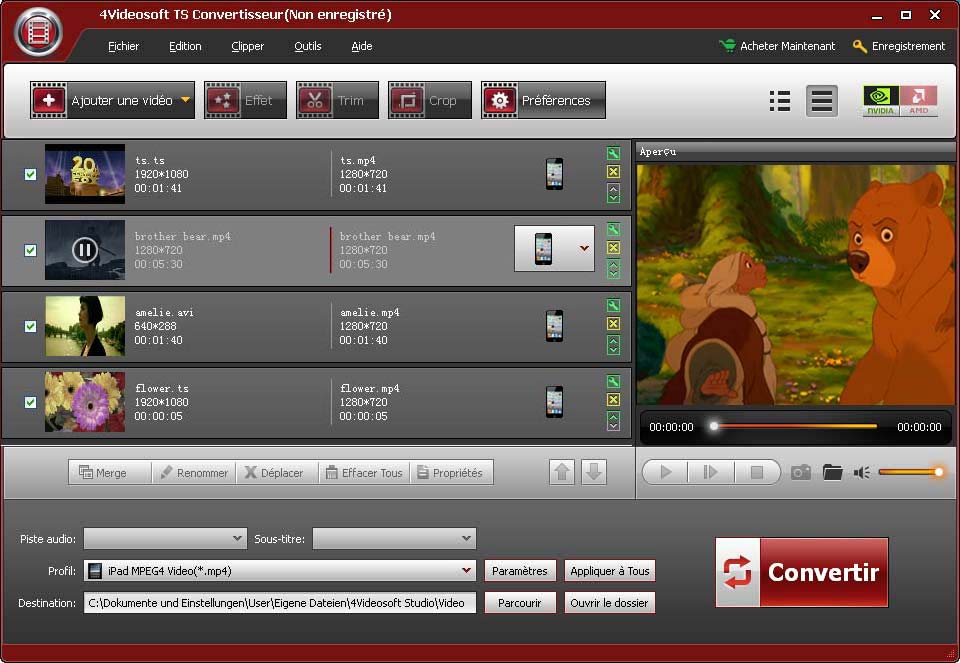This screenshot has height=663, width=960.
Task: Click Effacer Tous button
Action: (364, 473)
